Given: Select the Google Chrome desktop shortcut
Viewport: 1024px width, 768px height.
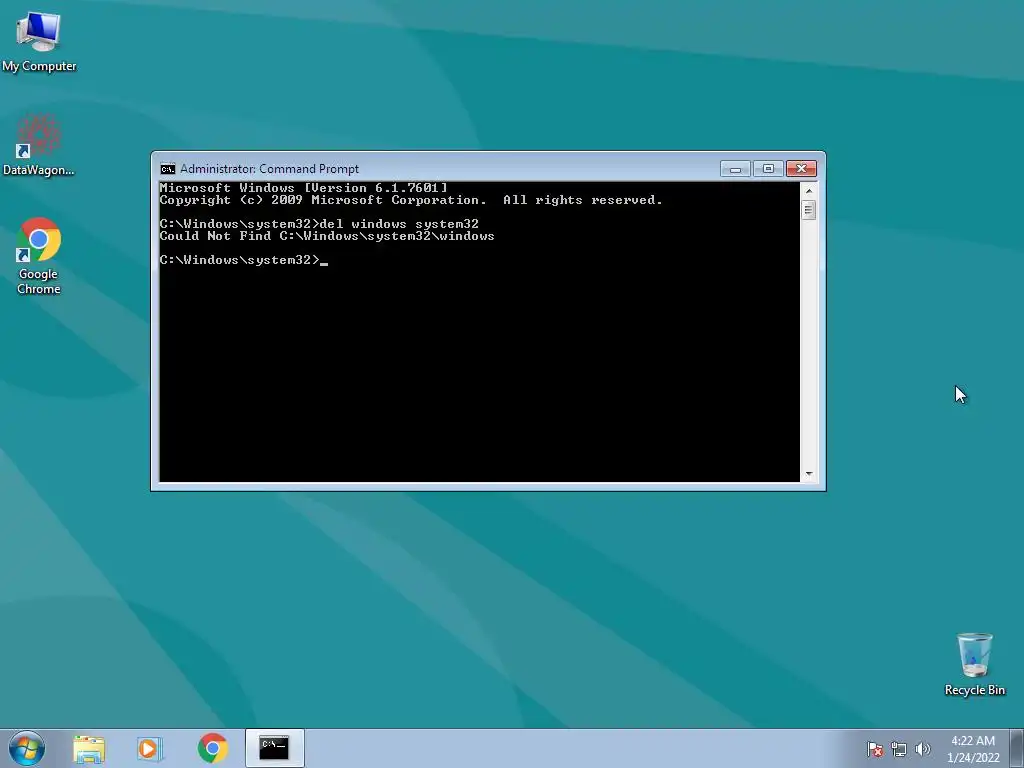Looking at the screenshot, I should pyautogui.click(x=39, y=256).
